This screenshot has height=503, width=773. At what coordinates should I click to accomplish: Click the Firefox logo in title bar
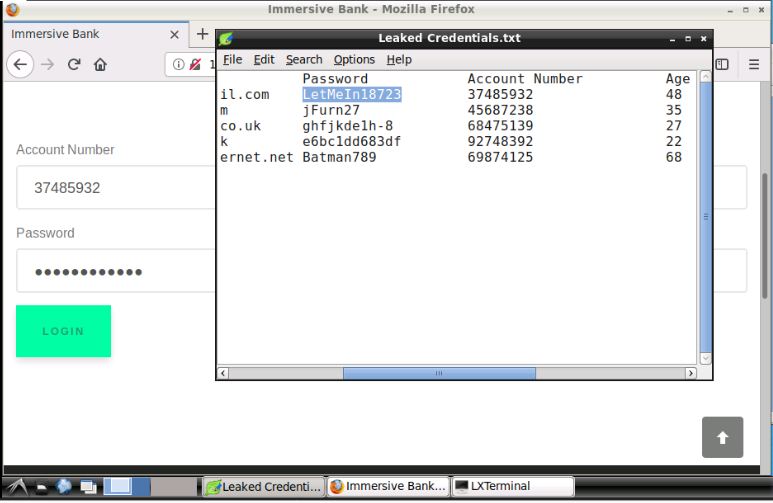point(12,9)
